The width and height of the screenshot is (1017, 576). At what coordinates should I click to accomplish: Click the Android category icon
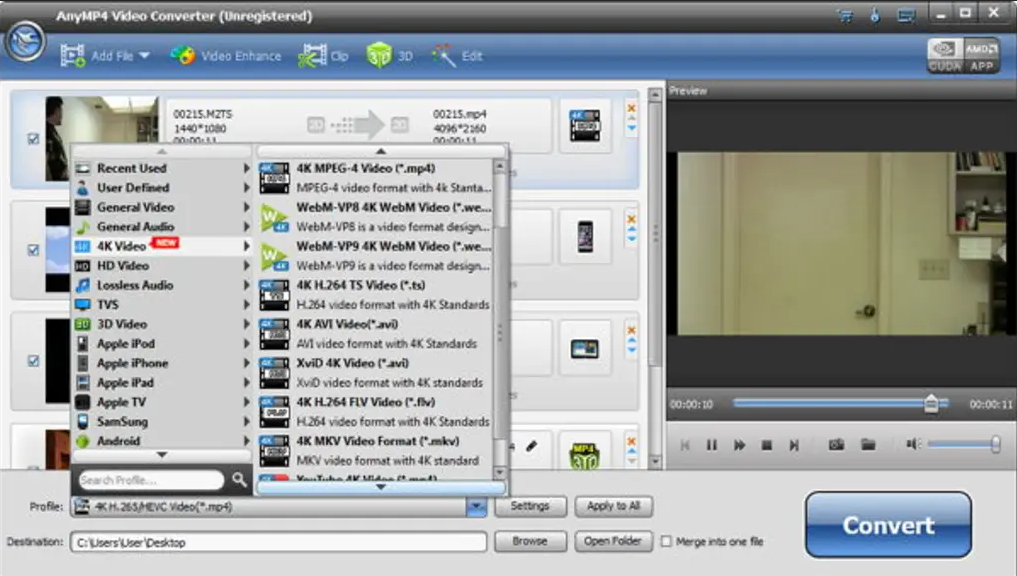coord(82,441)
